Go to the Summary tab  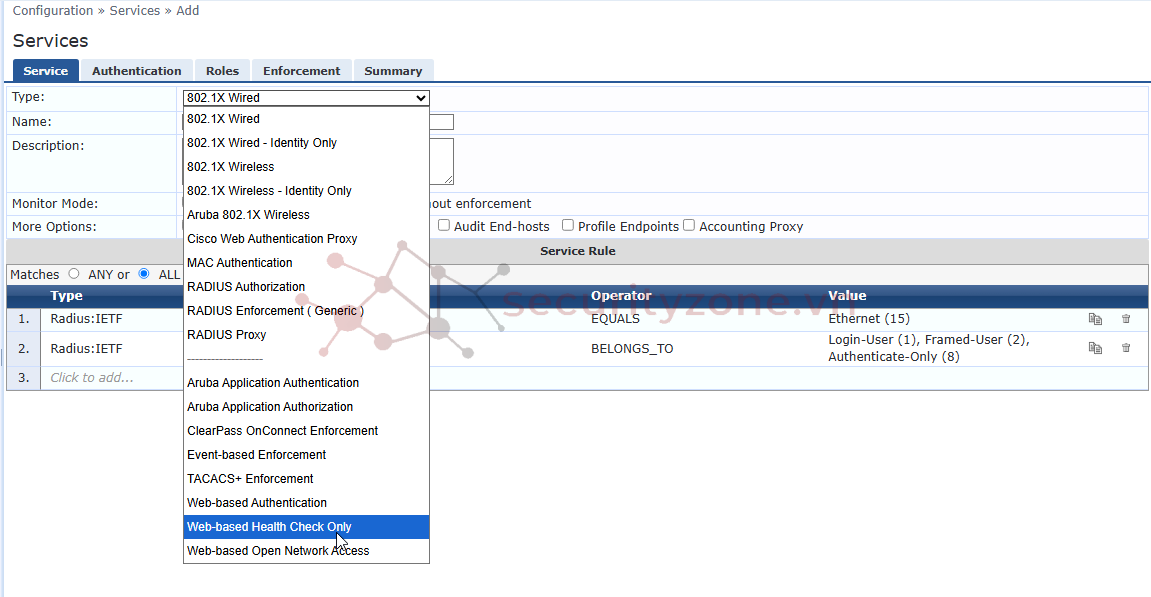click(393, 71)
